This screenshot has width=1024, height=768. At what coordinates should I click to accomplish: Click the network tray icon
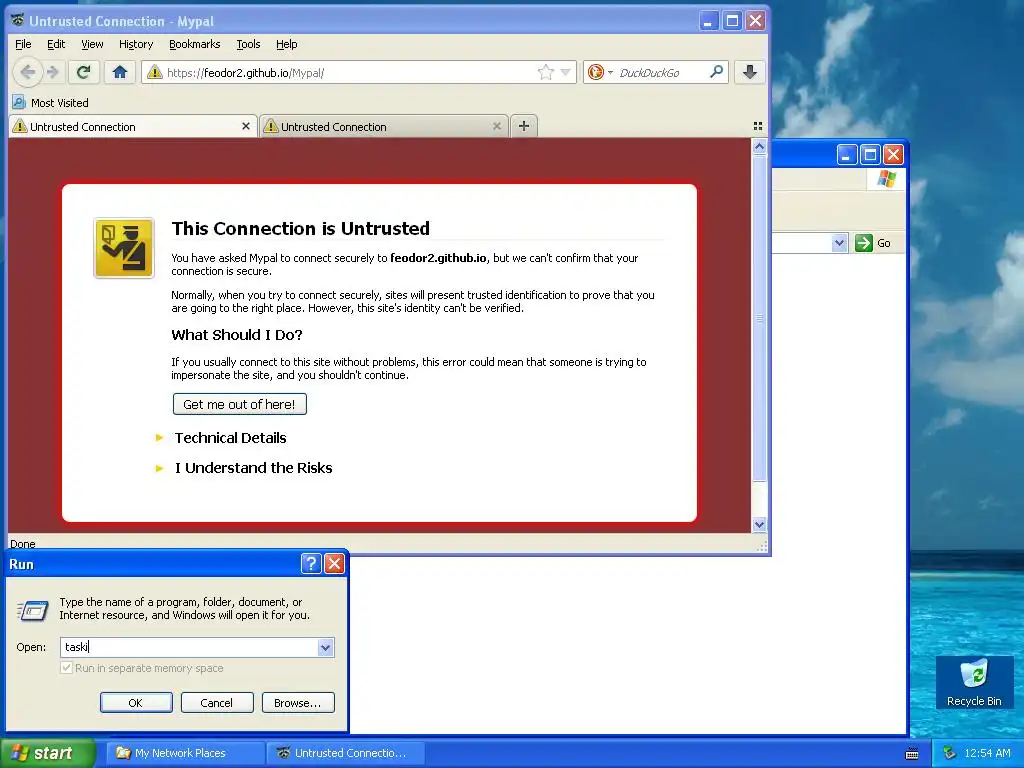950,753
